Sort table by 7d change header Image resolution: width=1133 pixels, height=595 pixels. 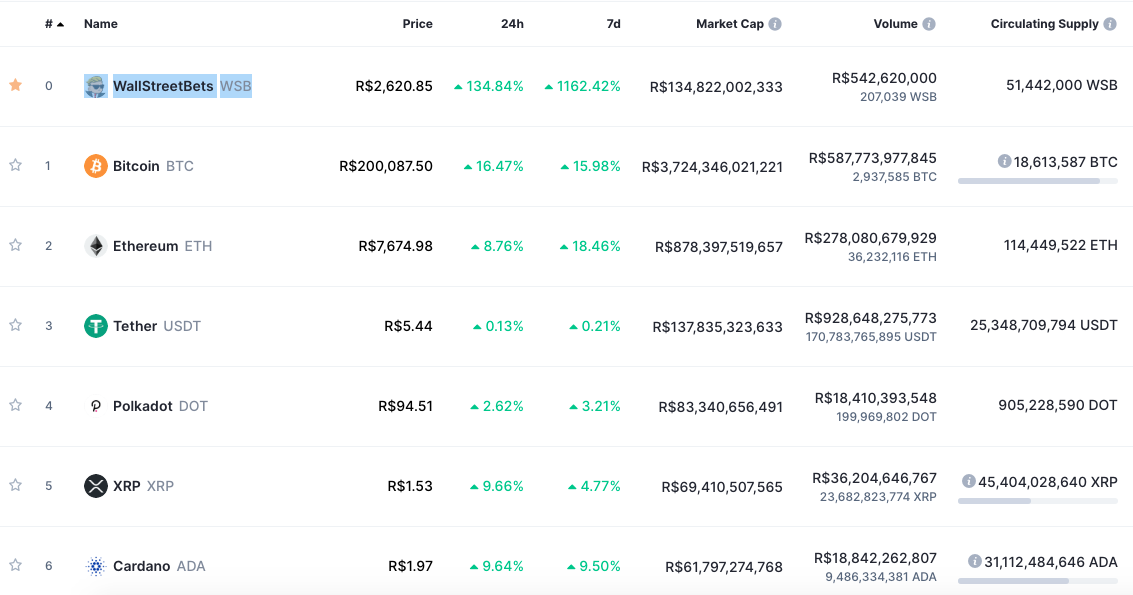(613, 24)
